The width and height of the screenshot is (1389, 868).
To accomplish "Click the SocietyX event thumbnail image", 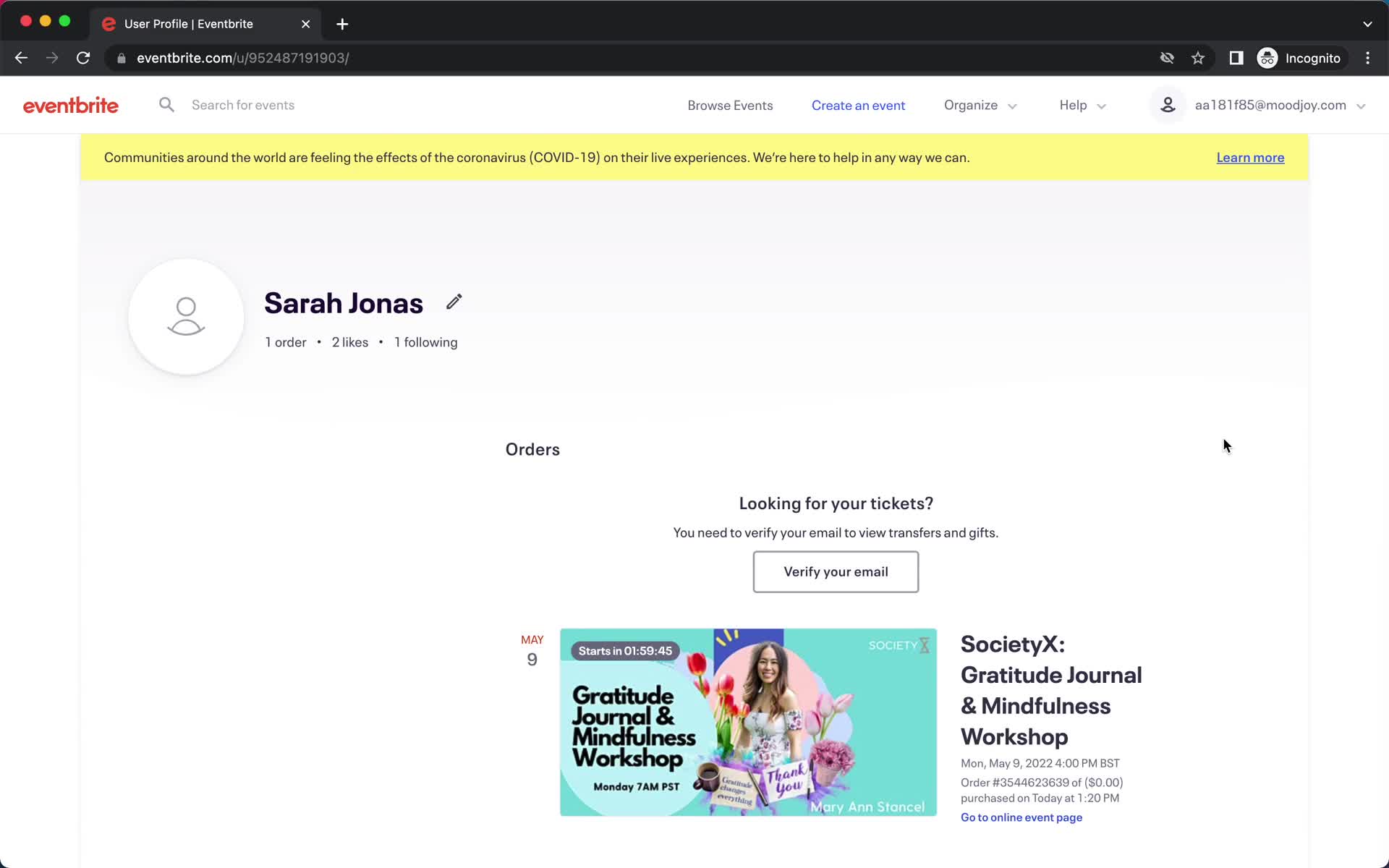I will click(748, 722).
